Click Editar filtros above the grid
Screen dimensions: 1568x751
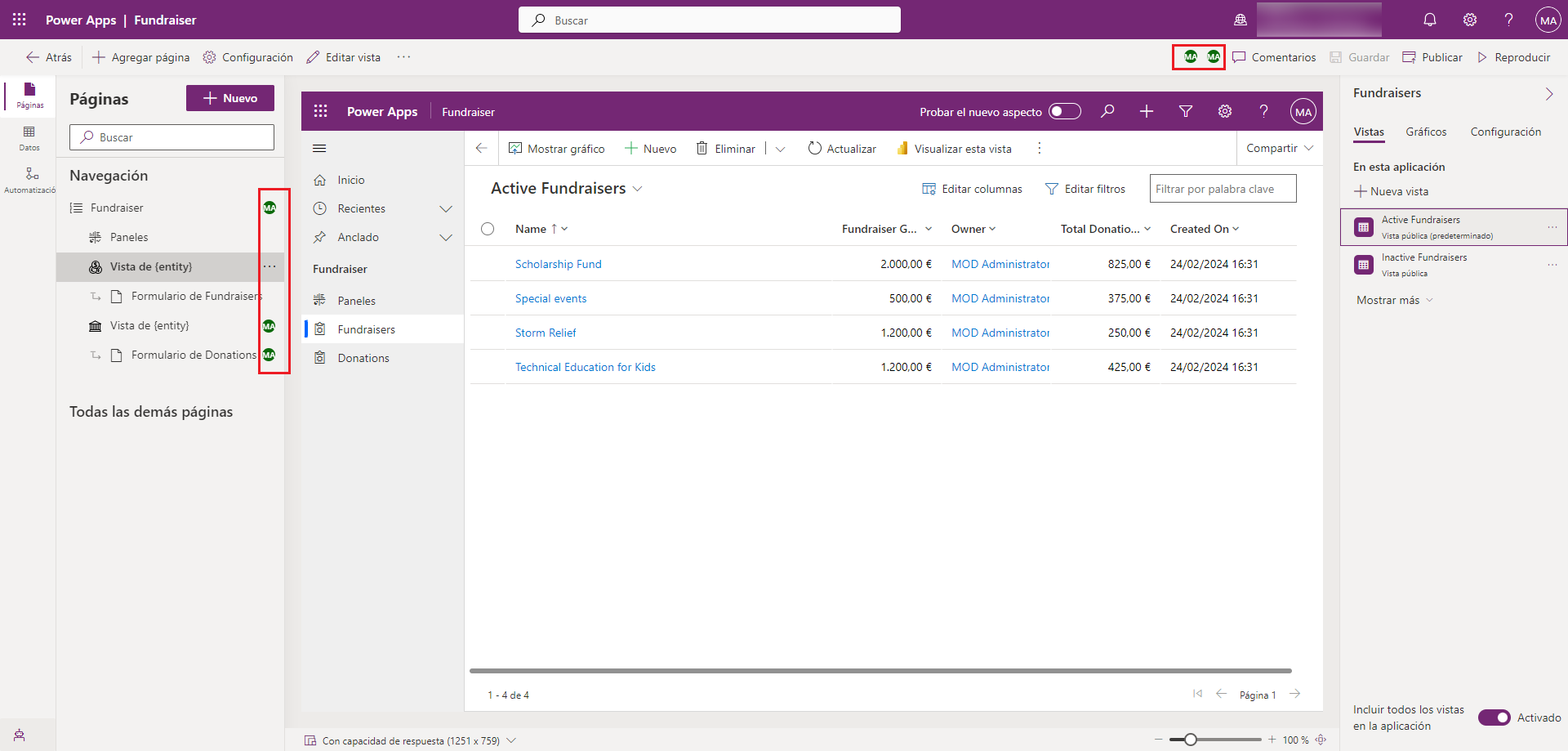pyautogui.click(x=1085, y=189)
